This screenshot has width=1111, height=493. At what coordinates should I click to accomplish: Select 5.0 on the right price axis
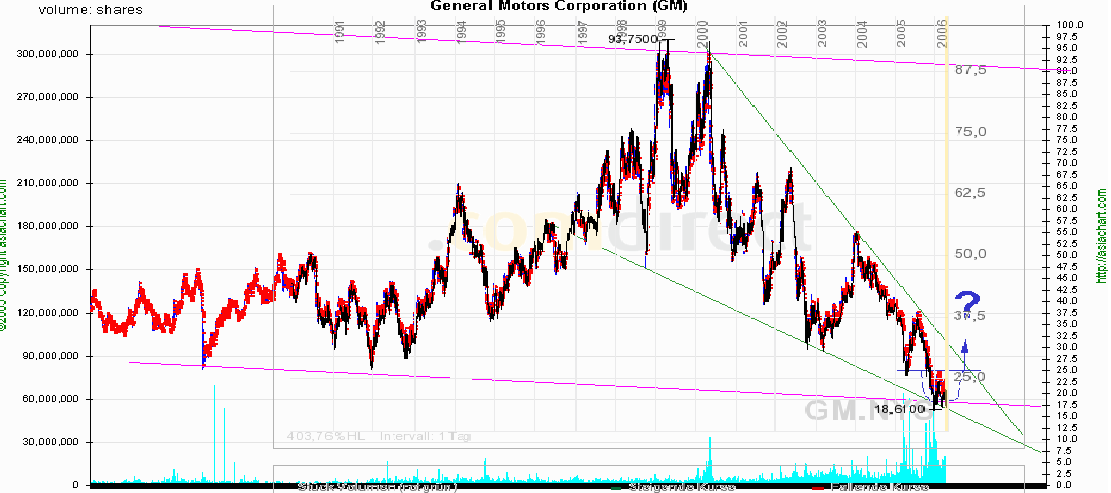(x=1064, y=462)
